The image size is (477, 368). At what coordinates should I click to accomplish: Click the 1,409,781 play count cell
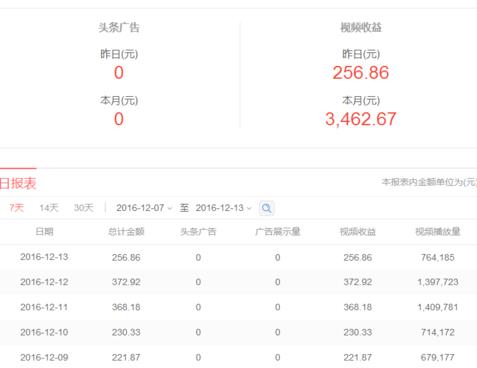coord(438,307)
